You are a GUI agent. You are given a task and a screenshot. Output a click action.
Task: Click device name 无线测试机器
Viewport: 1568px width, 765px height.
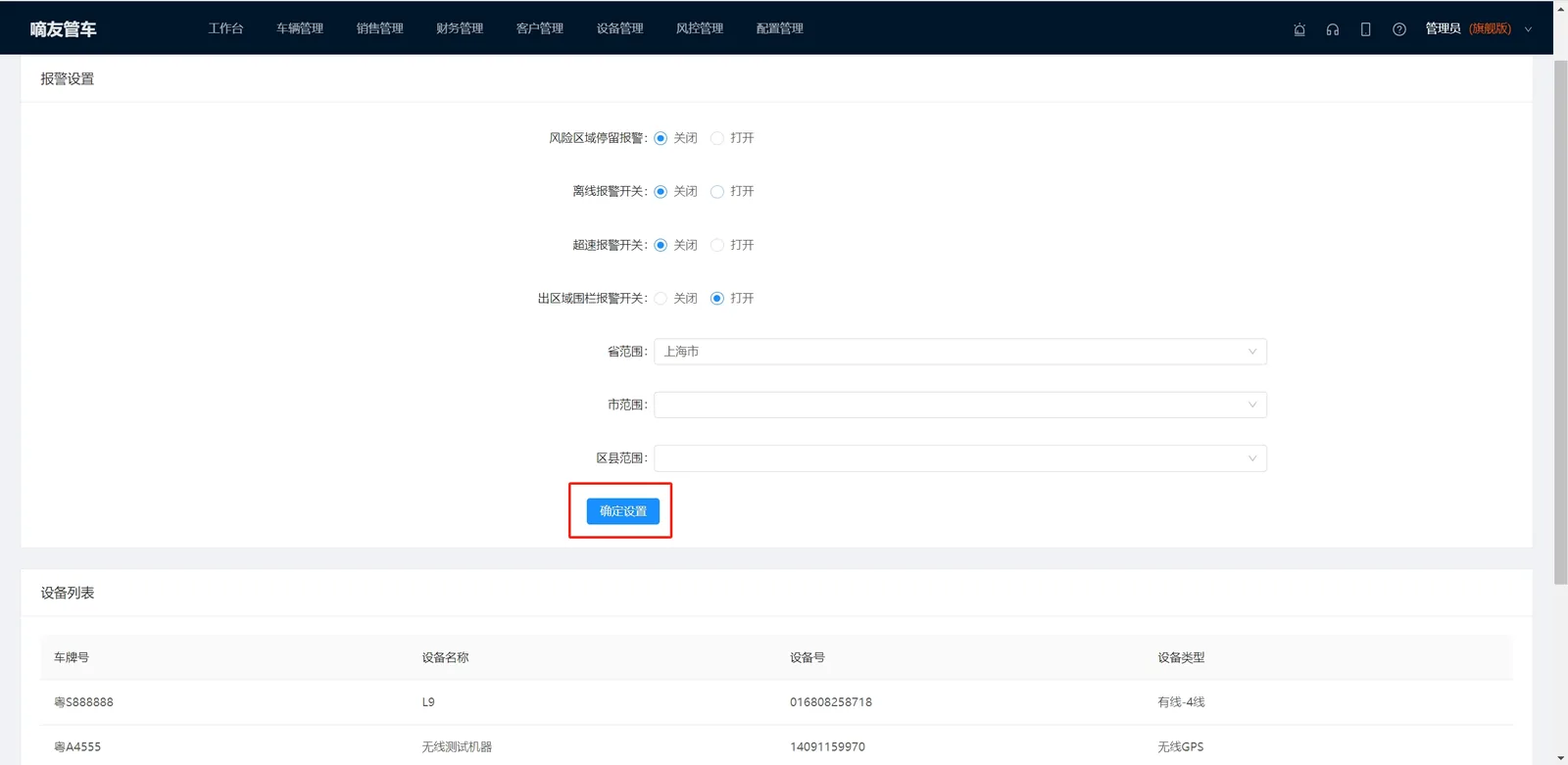tap(457, 747)
